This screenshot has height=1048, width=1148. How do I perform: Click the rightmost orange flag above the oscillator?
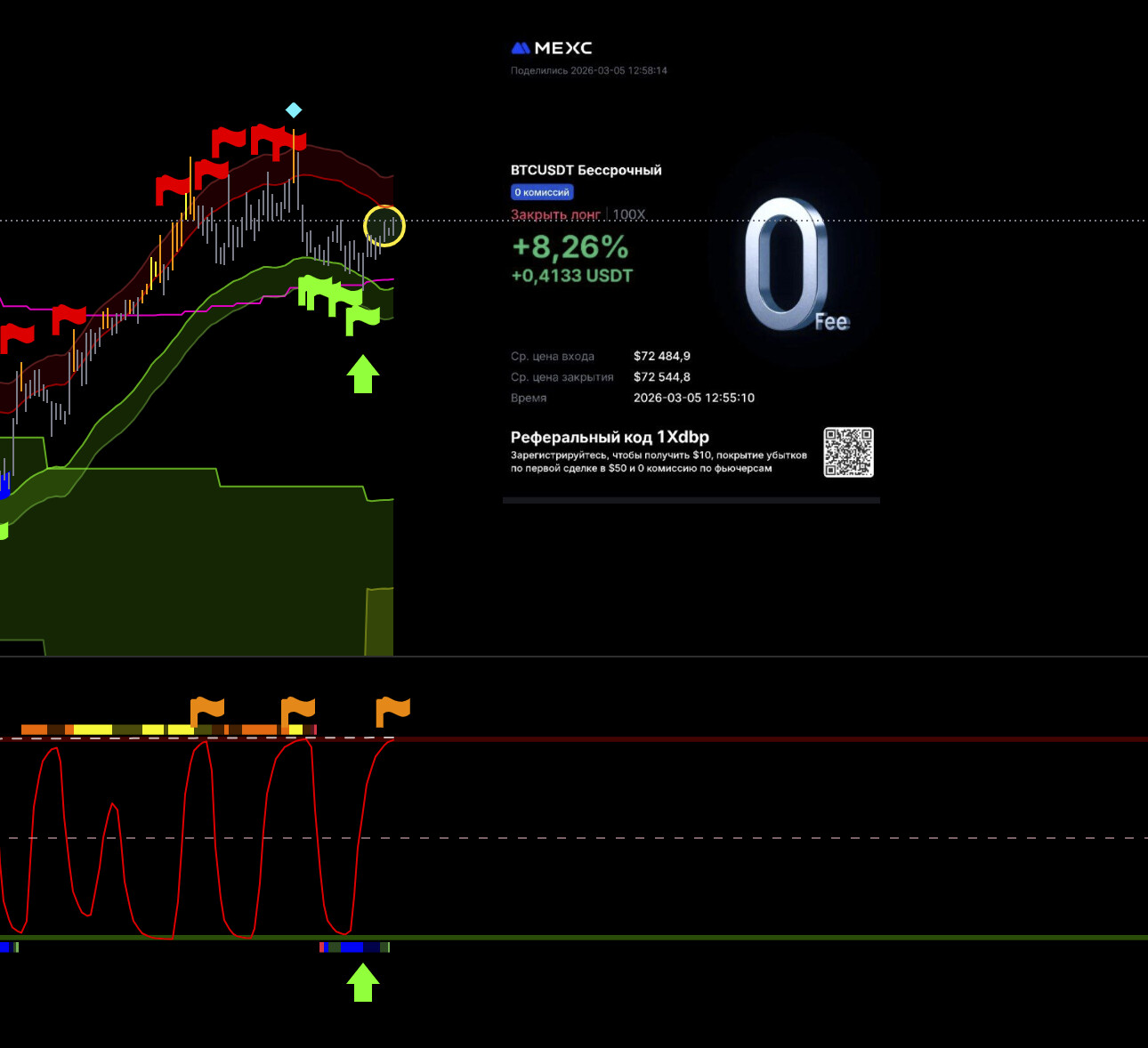click(392, 711)
